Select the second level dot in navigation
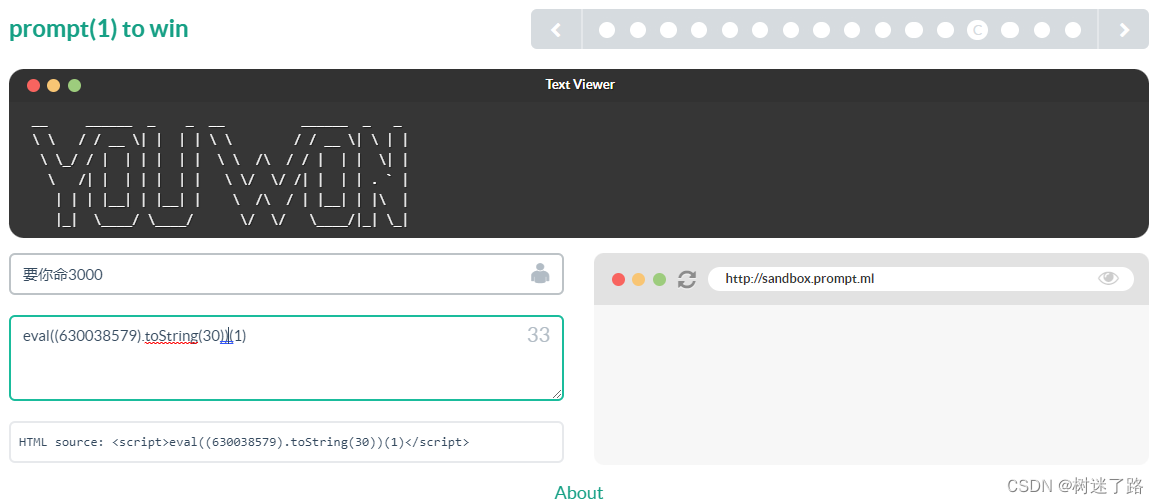The height and width of the screenshot is (504, 1159). 638,30
